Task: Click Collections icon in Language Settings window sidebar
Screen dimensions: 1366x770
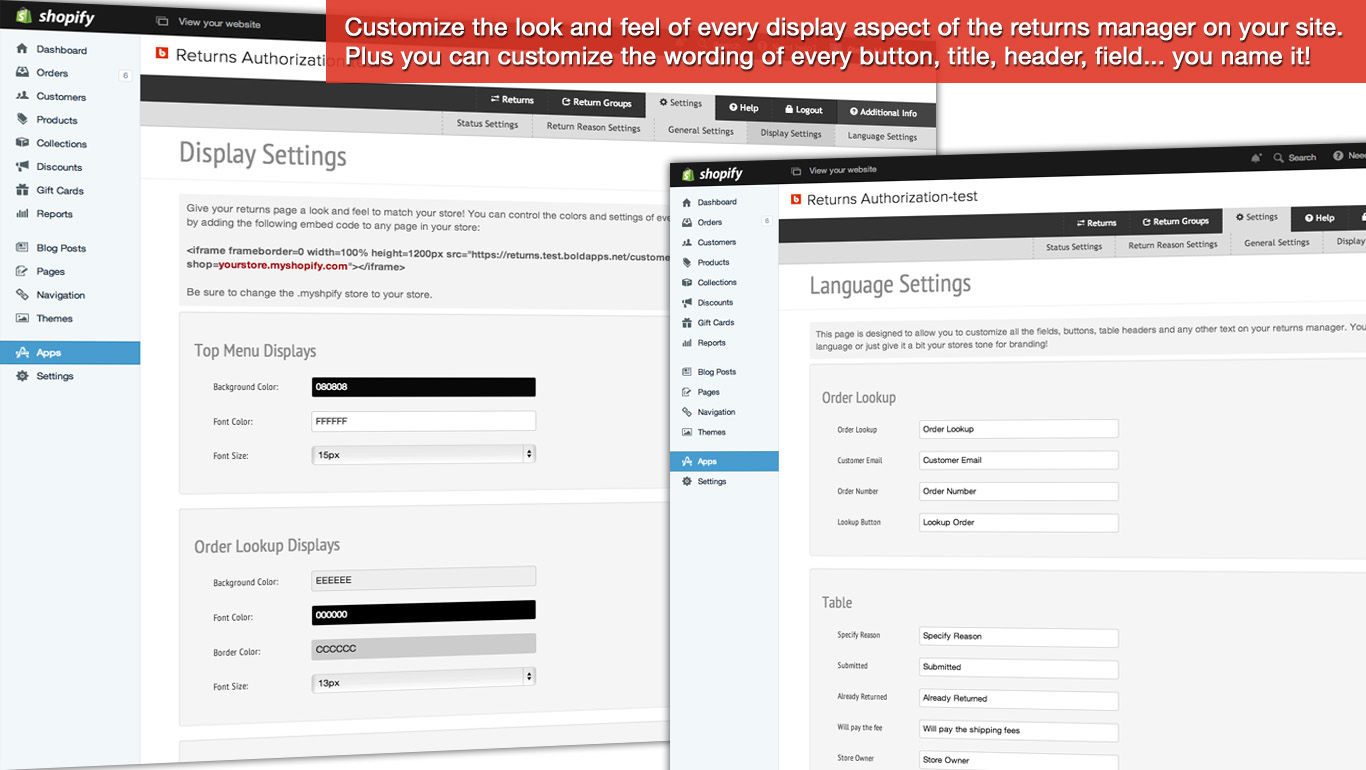Action: click(687, 282)
